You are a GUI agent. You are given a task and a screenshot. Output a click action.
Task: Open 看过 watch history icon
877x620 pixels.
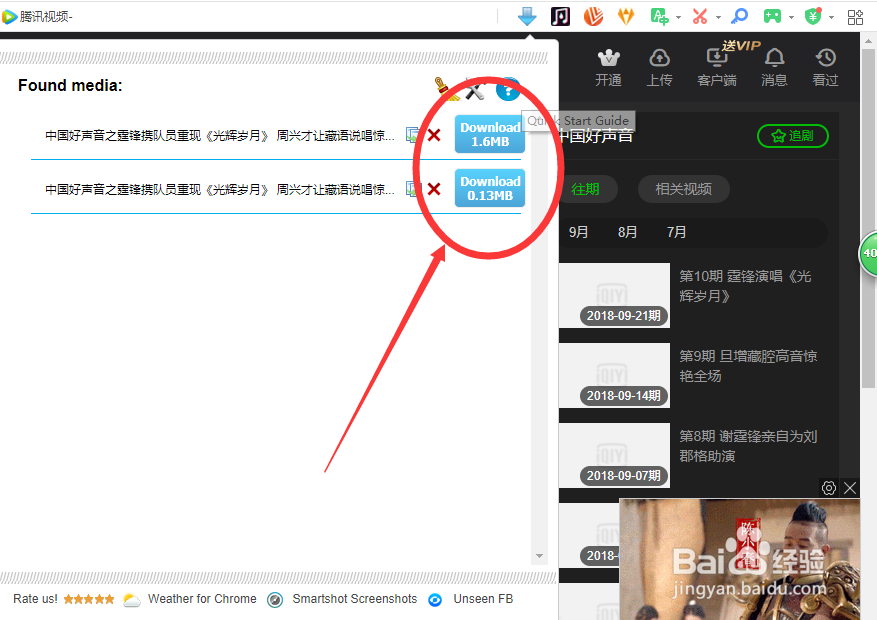click(826, 58)
